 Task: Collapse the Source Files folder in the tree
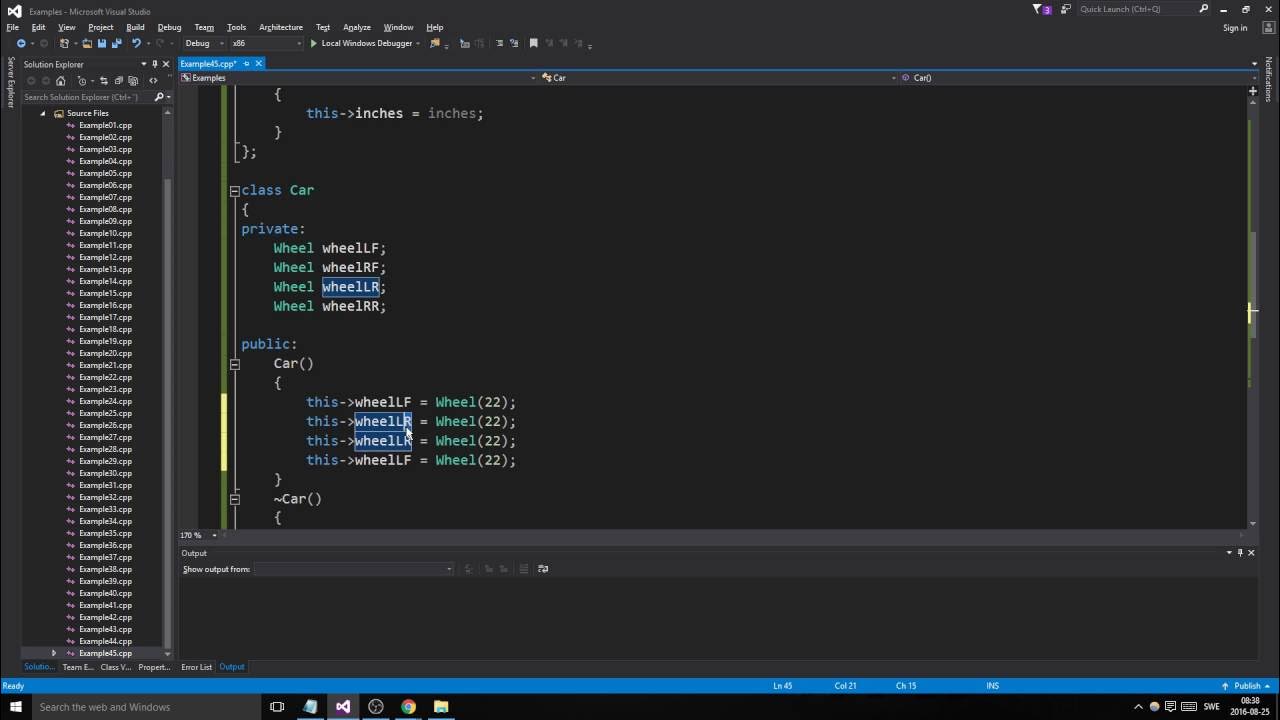(43, 113)
